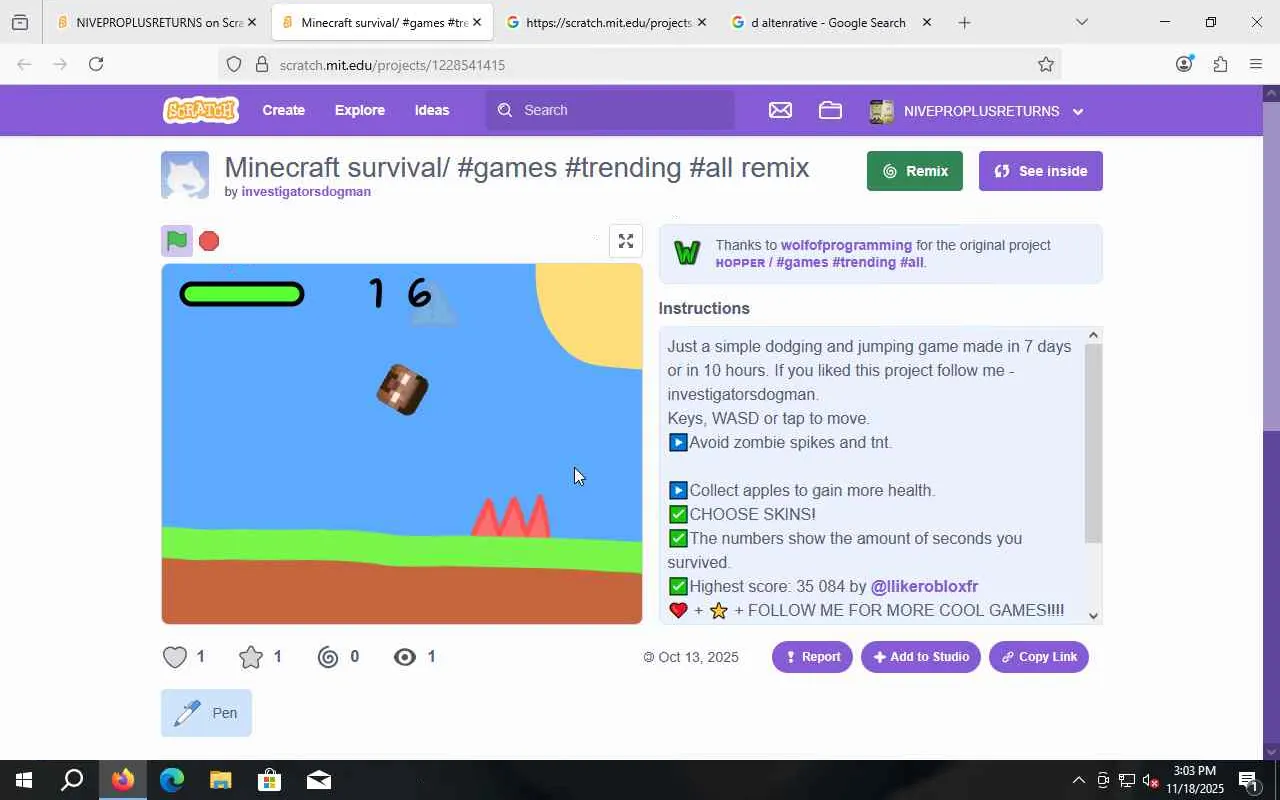Click the green Remix button
The image size is (1280, 800).
coord(915,171)
